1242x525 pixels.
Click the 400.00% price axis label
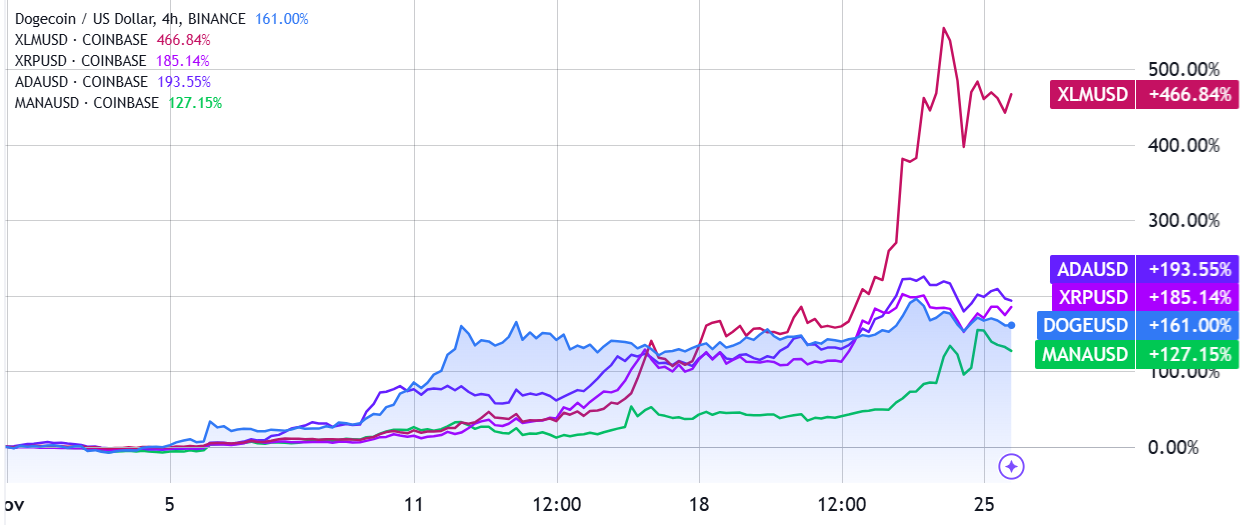1184,145
